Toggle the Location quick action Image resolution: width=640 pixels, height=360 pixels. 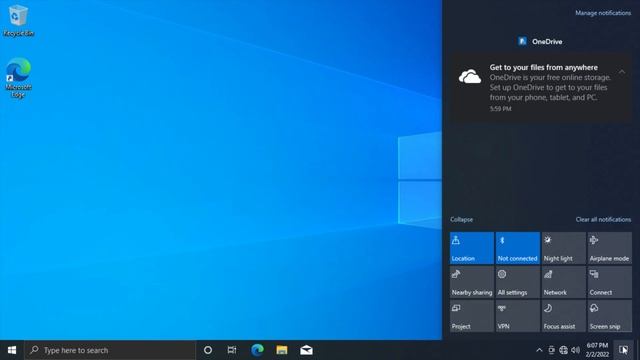(x=471, y=248)
